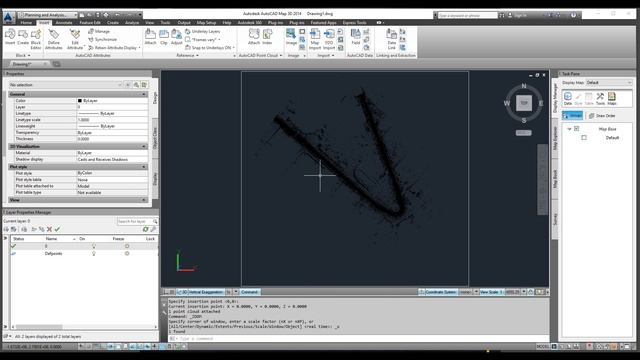Click the Clip reference icon

[164, 37]
